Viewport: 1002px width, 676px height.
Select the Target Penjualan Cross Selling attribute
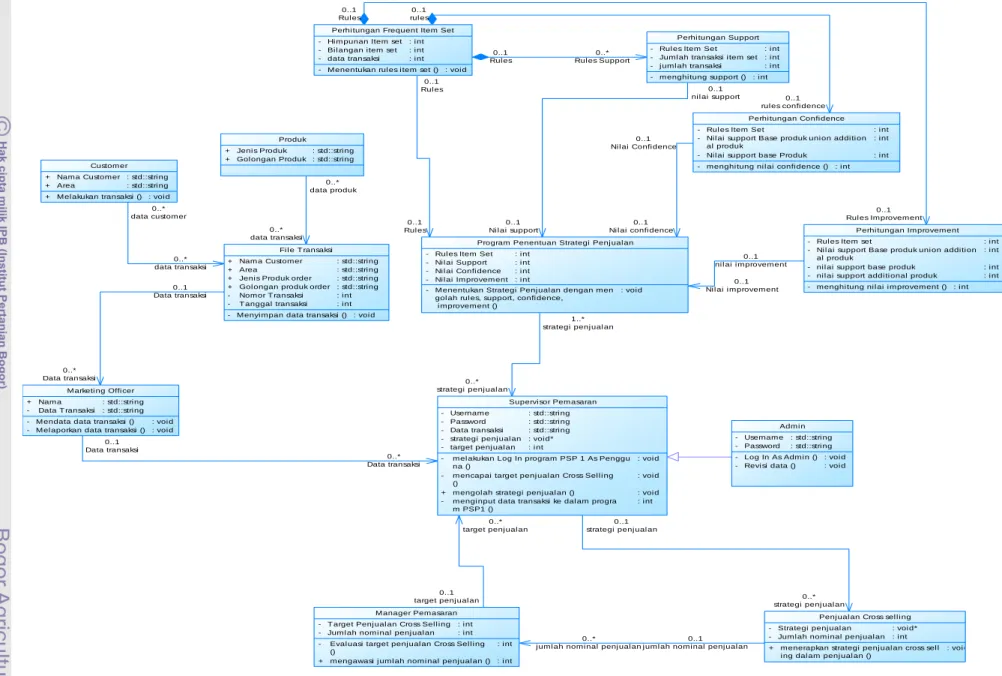pos(389,624)
